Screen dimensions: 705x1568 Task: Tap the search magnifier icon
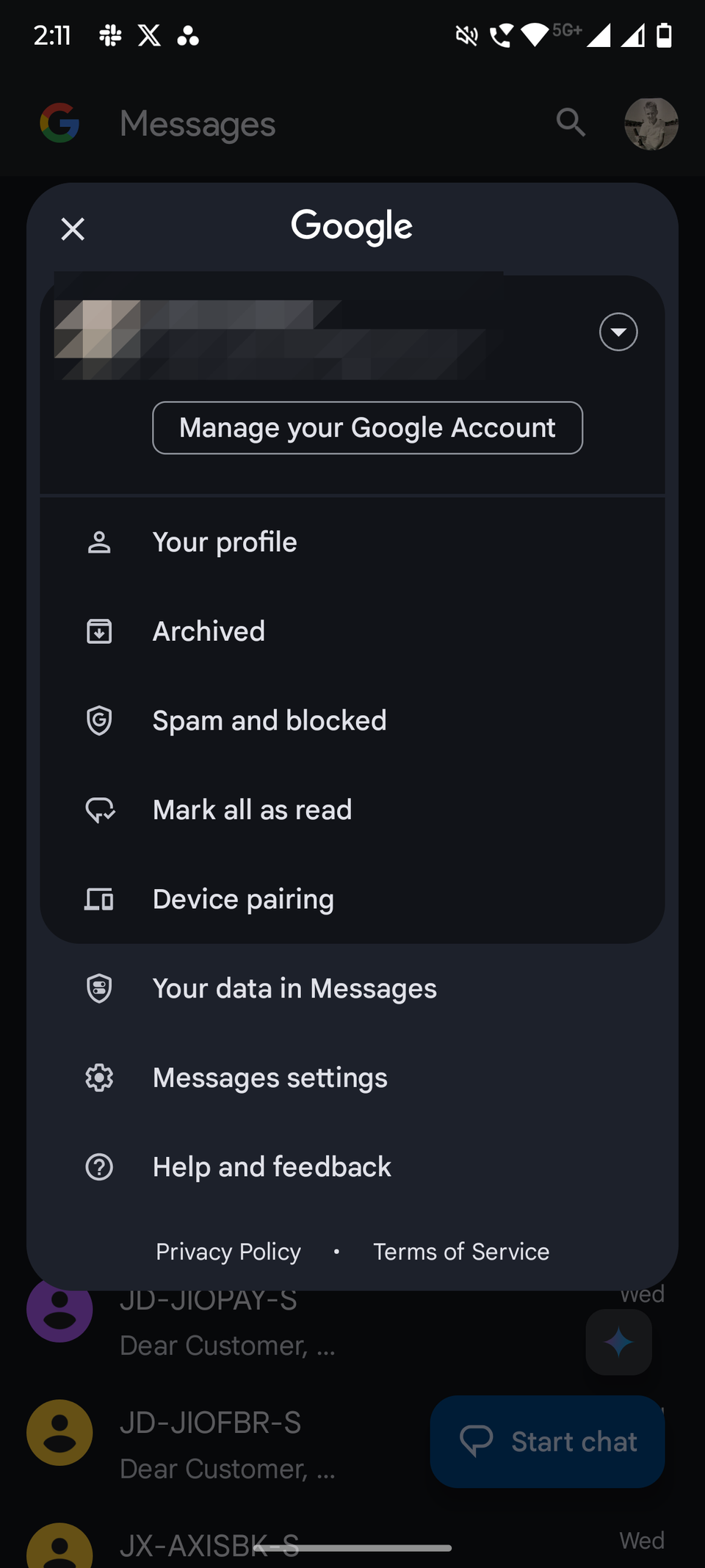point(571,123)
